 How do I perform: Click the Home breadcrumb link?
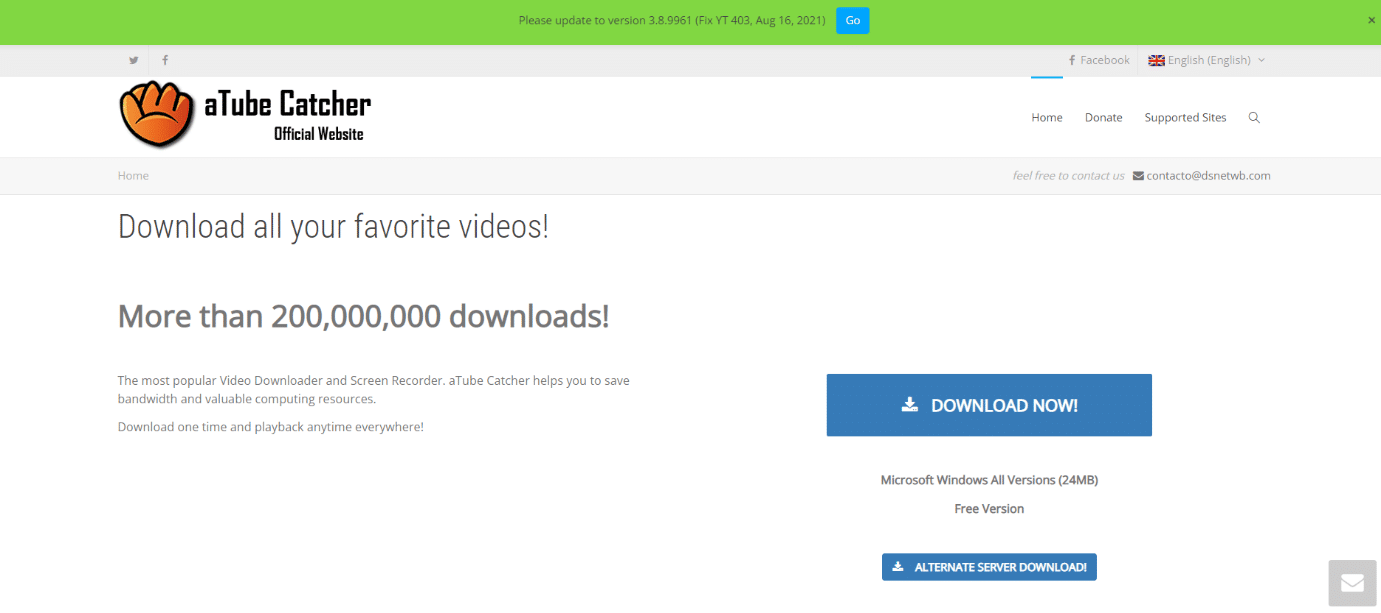click(133, 176)
